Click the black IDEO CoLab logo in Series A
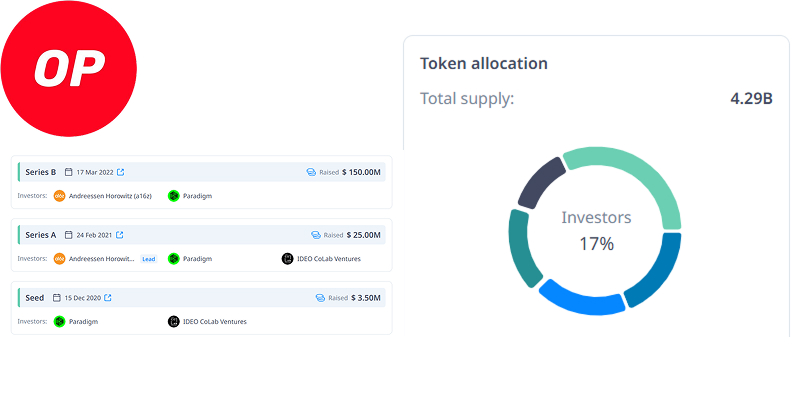The image size is (800, 400). (x=288, y=259)
